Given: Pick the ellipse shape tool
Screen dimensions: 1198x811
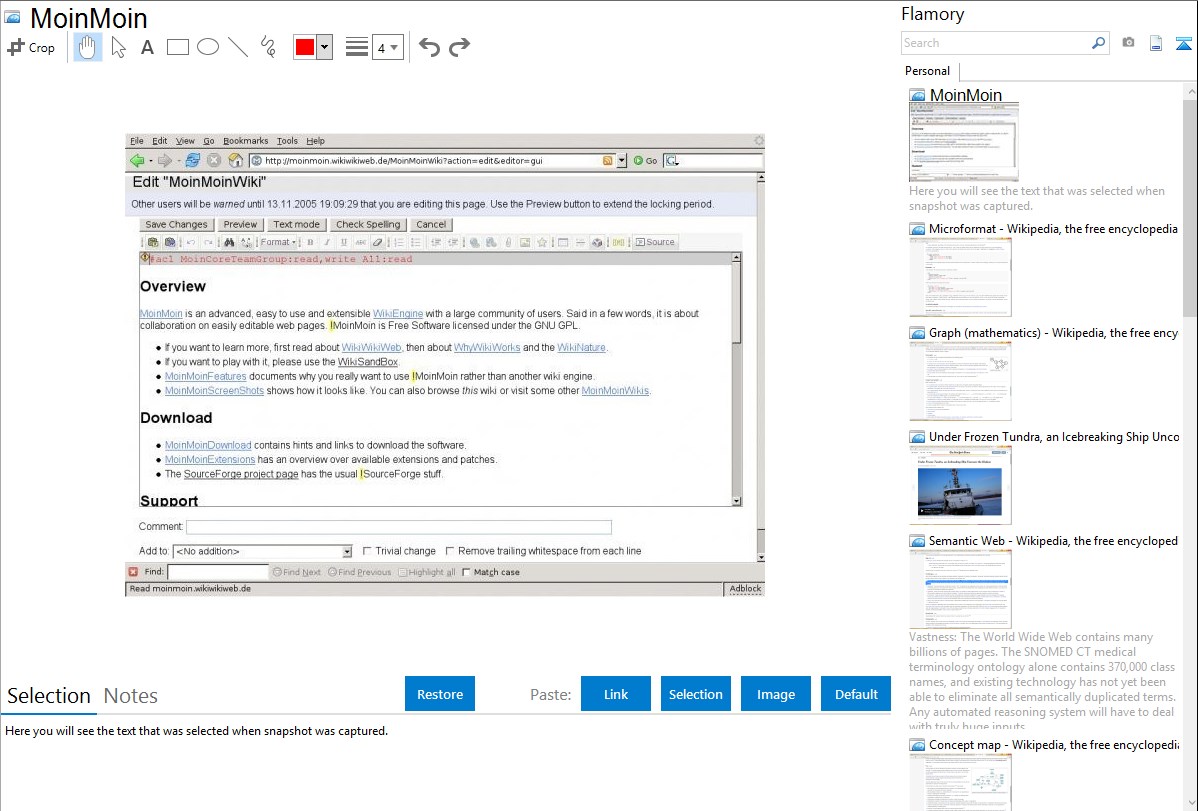Looking at the screenshot, I should 208,47.
